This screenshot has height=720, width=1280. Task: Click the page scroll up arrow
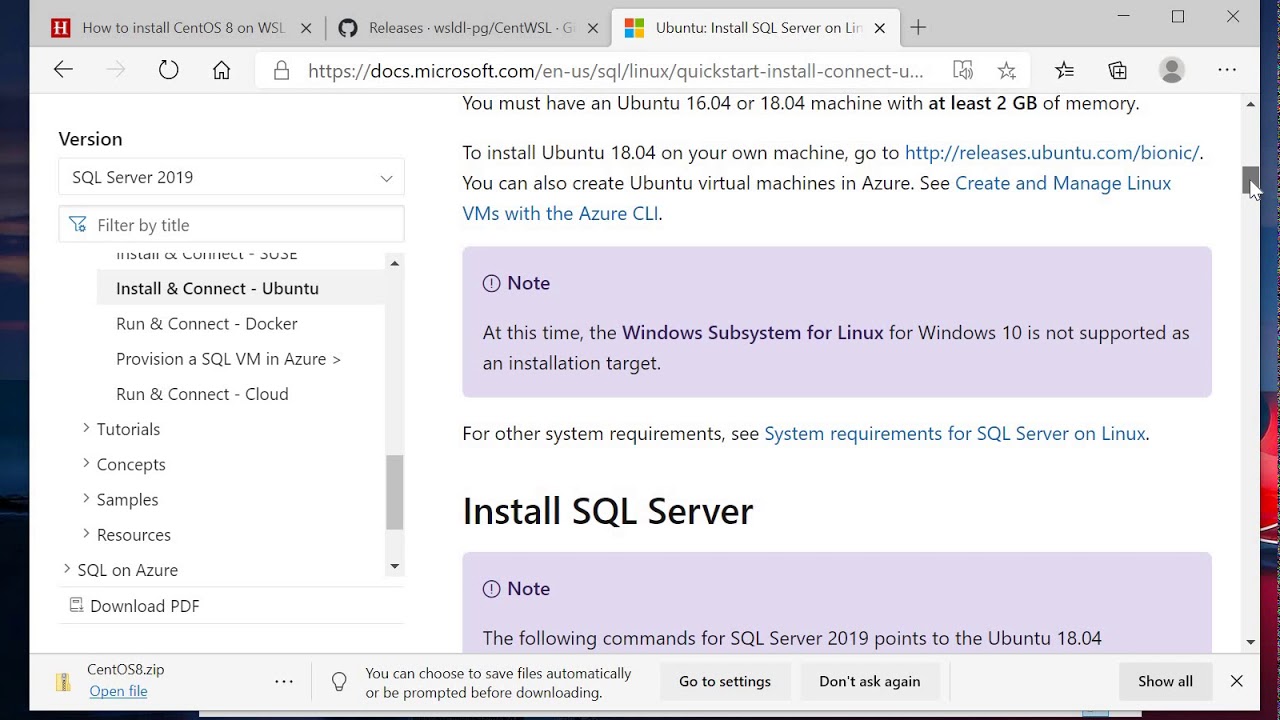(x=1251, y=104)
